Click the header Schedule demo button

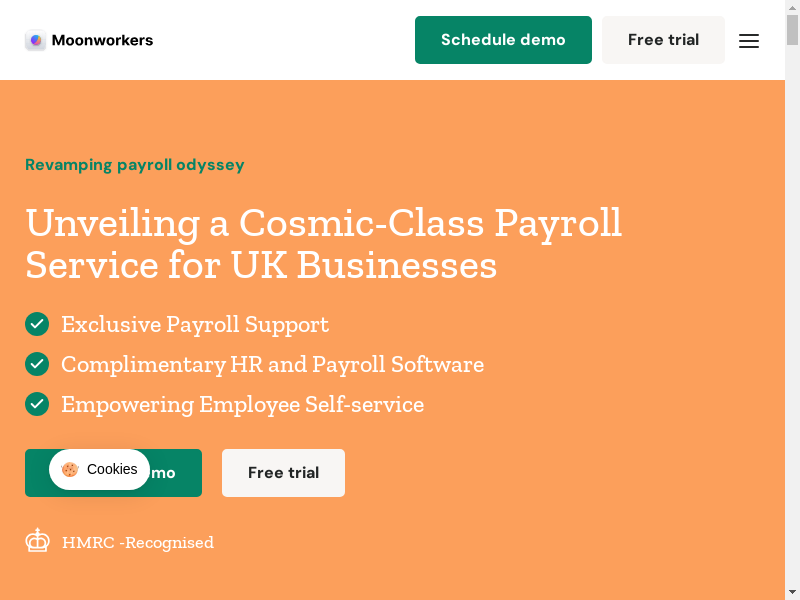point(503,40)
